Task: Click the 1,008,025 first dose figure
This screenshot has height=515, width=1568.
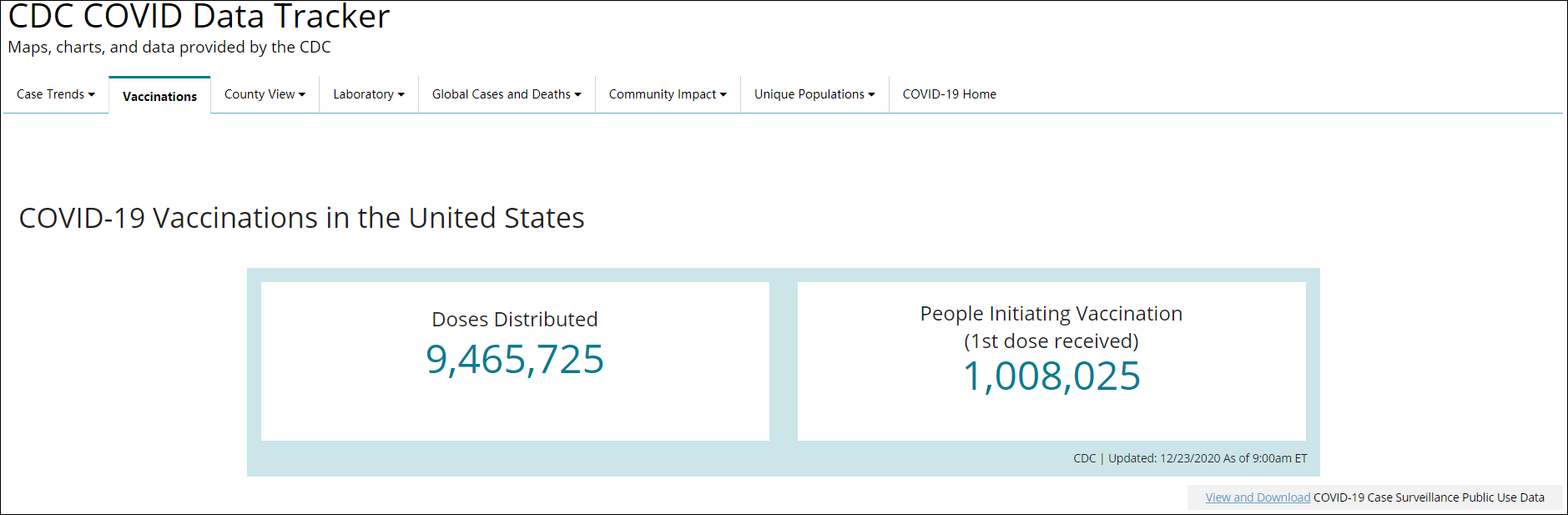Action: click(1051, 376)
